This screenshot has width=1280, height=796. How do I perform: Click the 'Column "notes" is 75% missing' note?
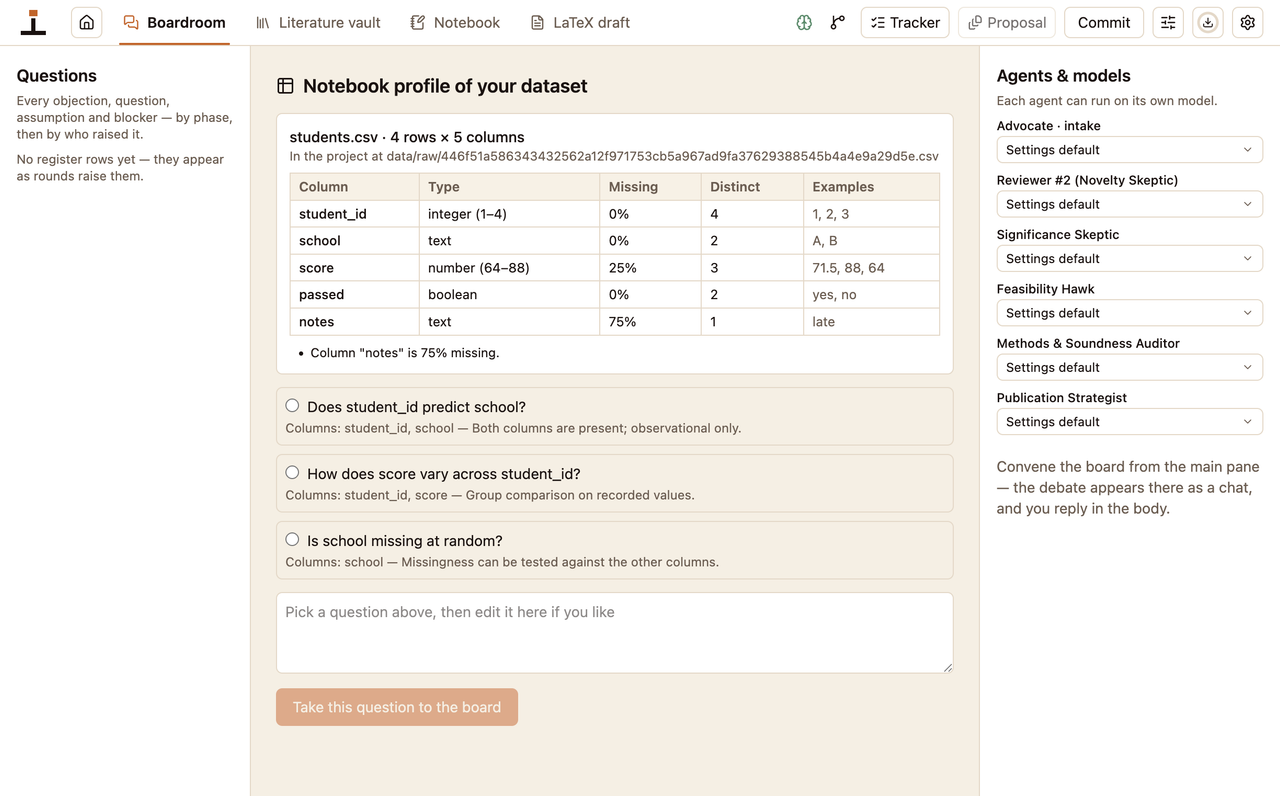[x=405, y=353]
